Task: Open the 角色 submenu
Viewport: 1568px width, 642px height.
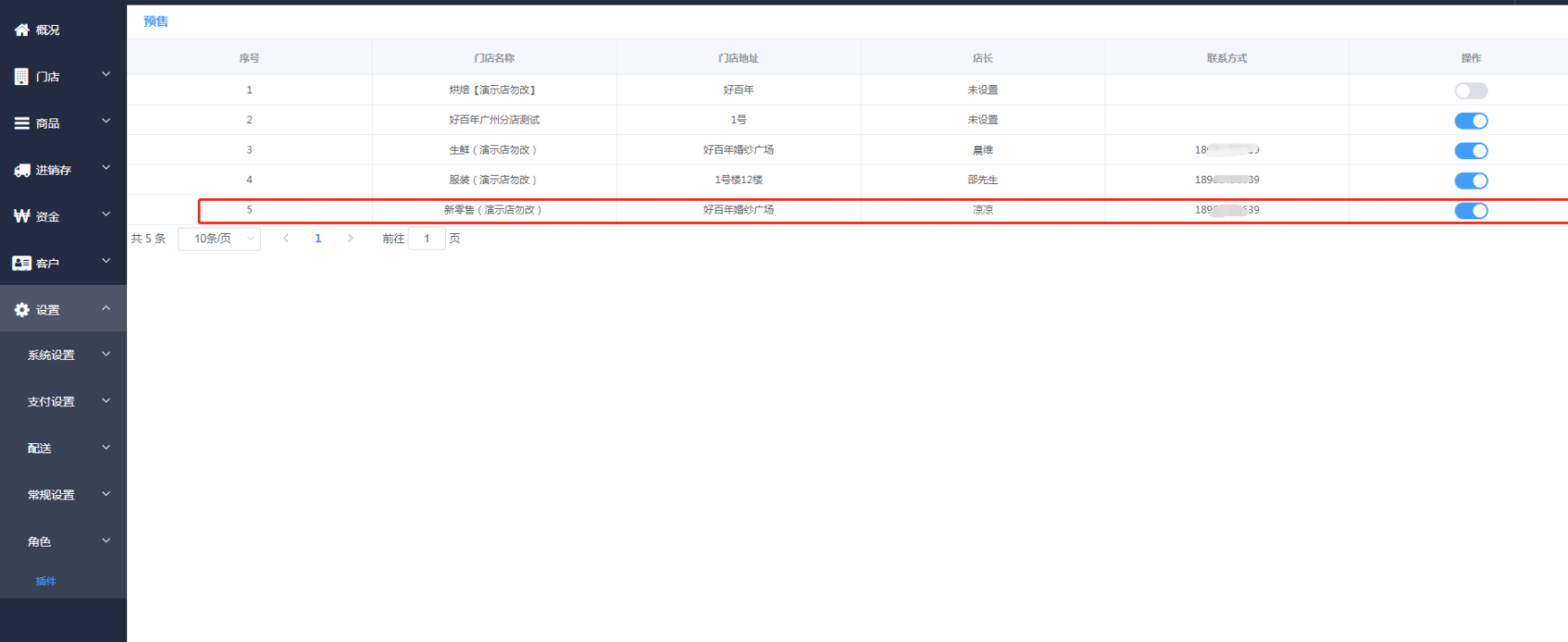Action: [63, 542]
